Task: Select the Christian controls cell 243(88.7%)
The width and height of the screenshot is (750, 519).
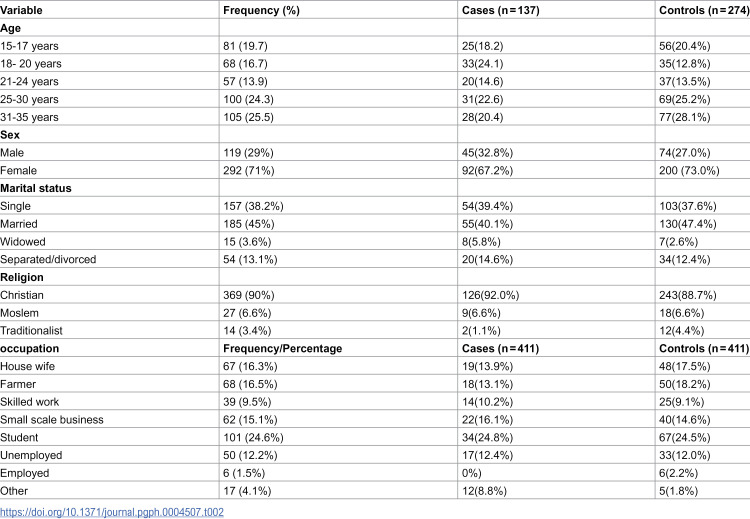Action: click(x=687, y=295)
